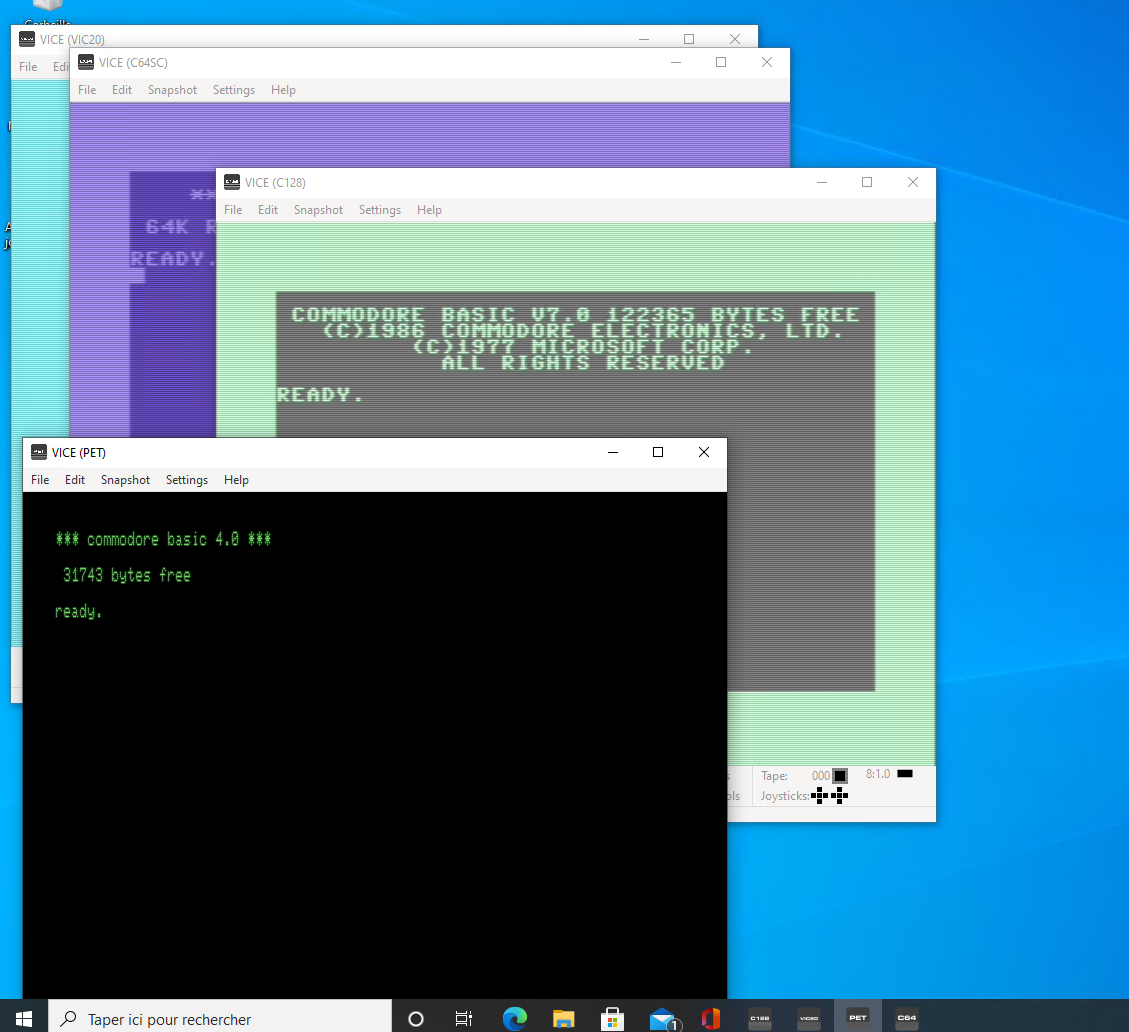1129x1032 pixels.
Task: Click the drive 8 LED indicator
Action: [905, 774]
